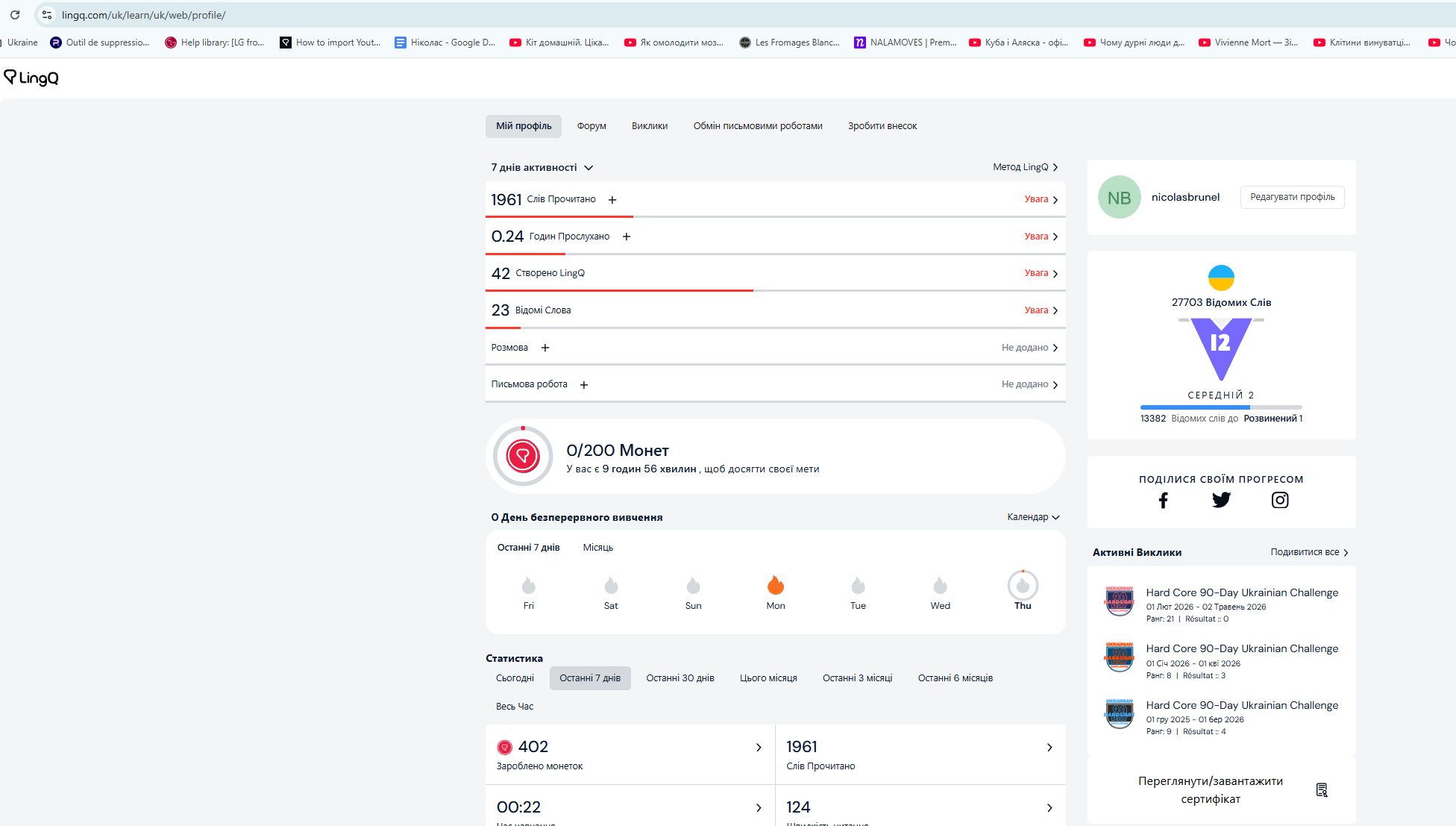Go to the Виклики tab
Viewport: 1456px width, 826px height.
[649, 126]
